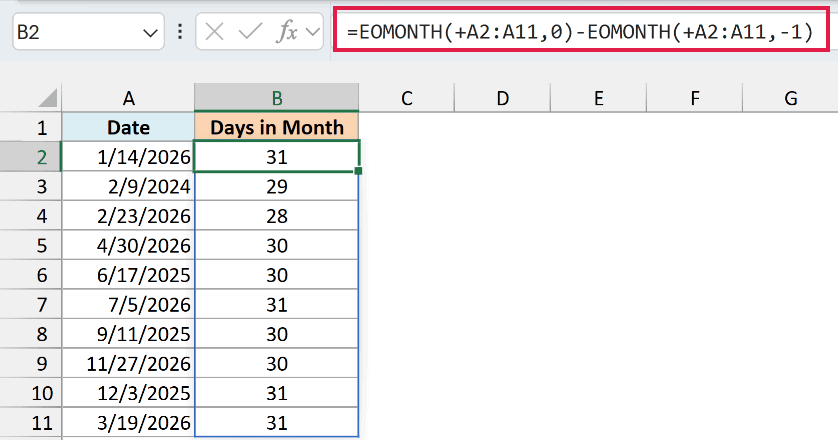This screenshot has height=440, width=838.
Task: Click cell B3 showing 29
Action: 276,186
